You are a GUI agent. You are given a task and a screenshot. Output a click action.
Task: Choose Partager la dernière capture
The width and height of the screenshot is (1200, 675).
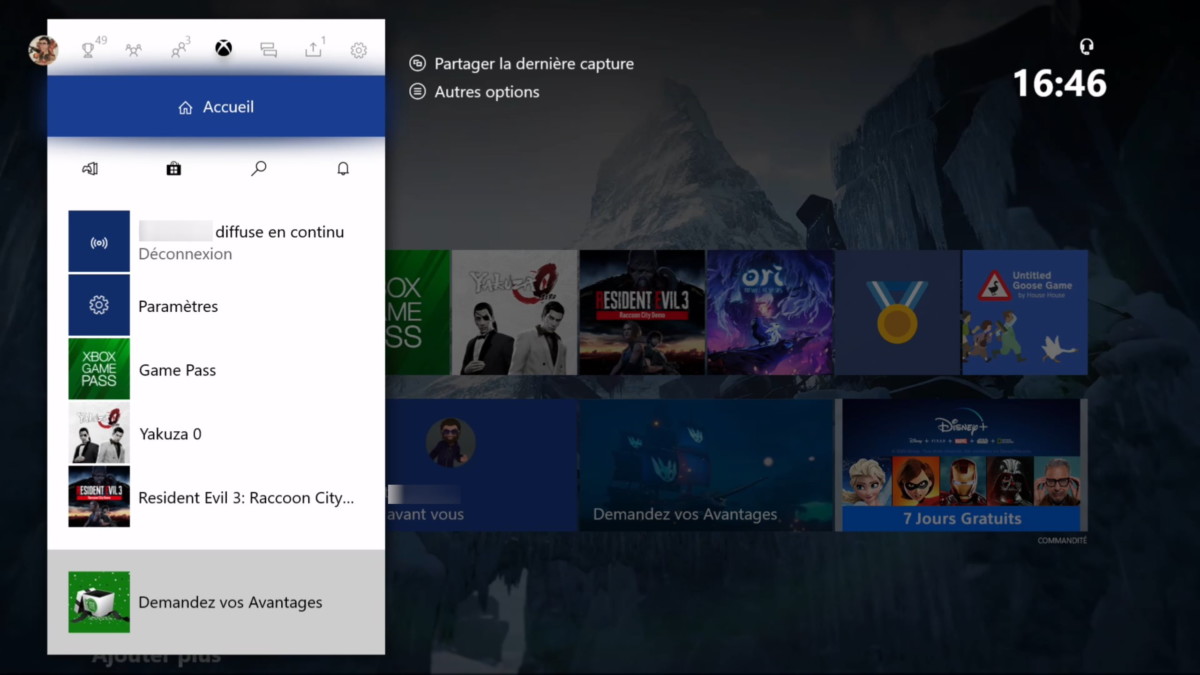522,63
